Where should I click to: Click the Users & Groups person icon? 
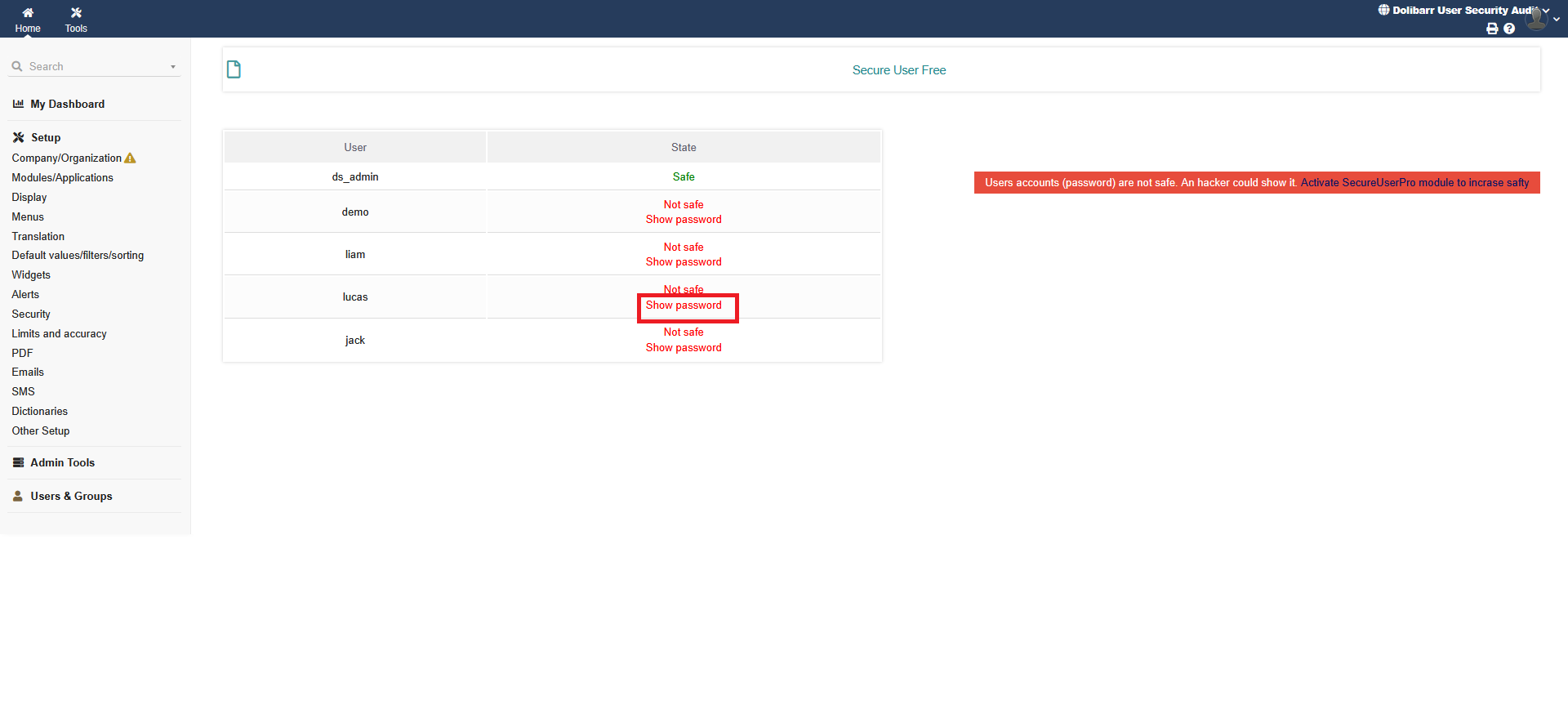click(18, 496)
